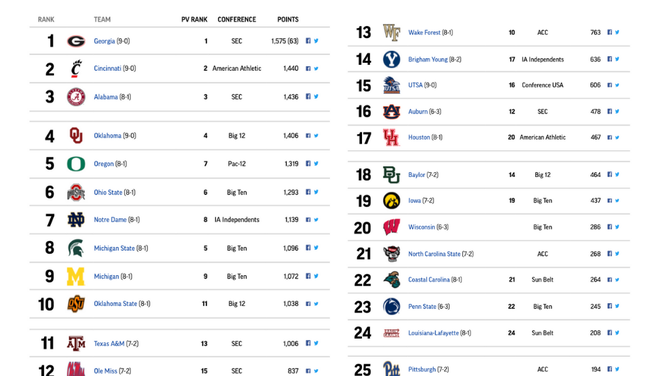
Task: Open the Coastal Carolina team link
Action: [429, 280]
